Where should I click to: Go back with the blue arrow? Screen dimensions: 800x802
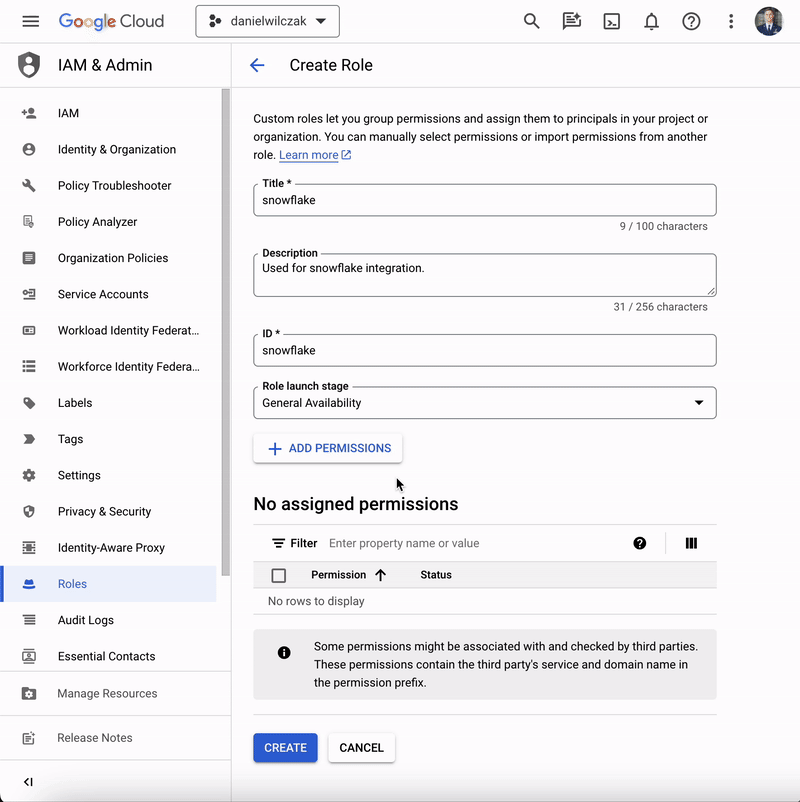[257, 65]
